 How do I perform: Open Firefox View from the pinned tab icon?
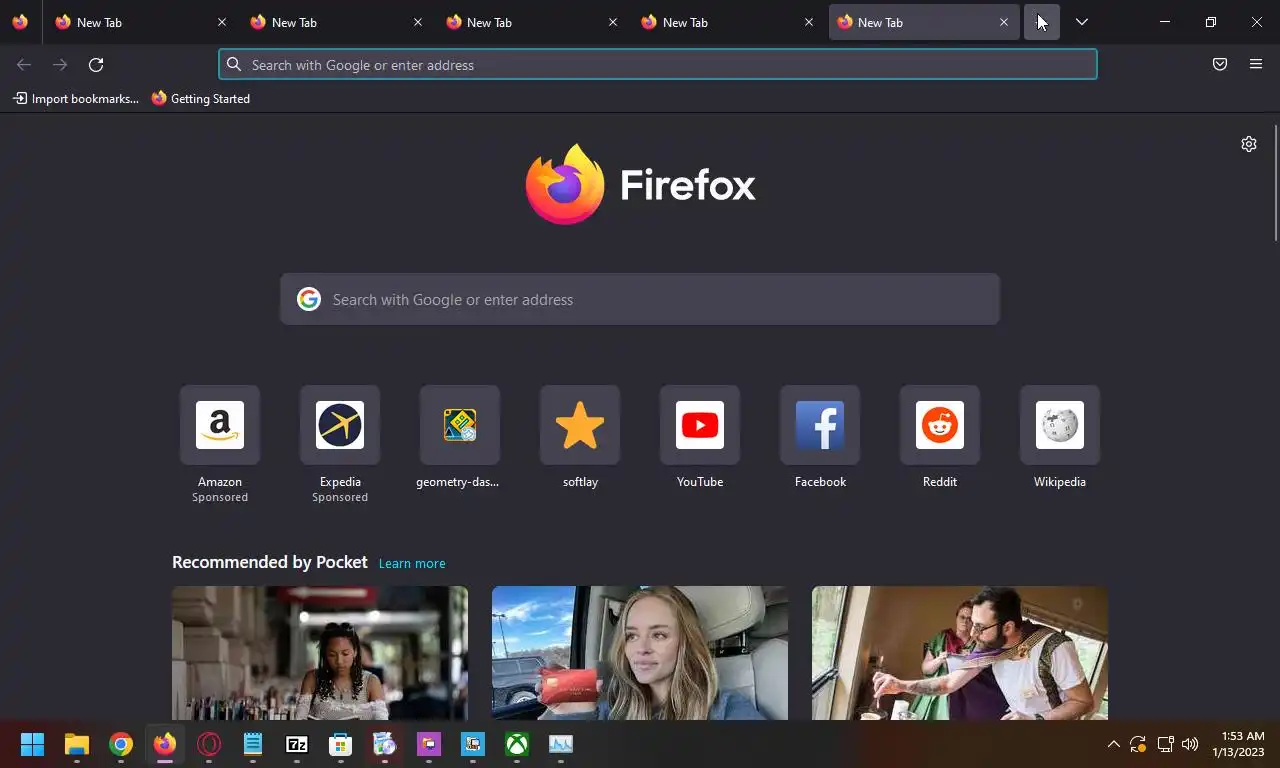point(20,22)
